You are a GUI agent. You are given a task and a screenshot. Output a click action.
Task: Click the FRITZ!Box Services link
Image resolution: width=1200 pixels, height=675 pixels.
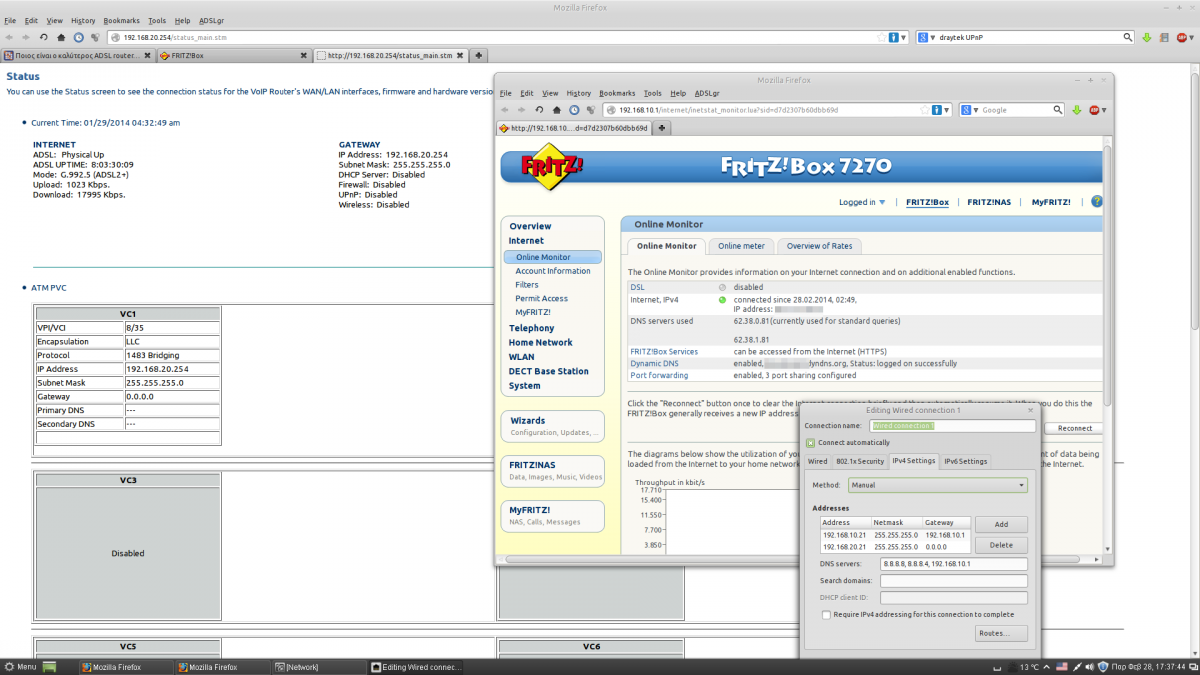click(x=664, y=351)
